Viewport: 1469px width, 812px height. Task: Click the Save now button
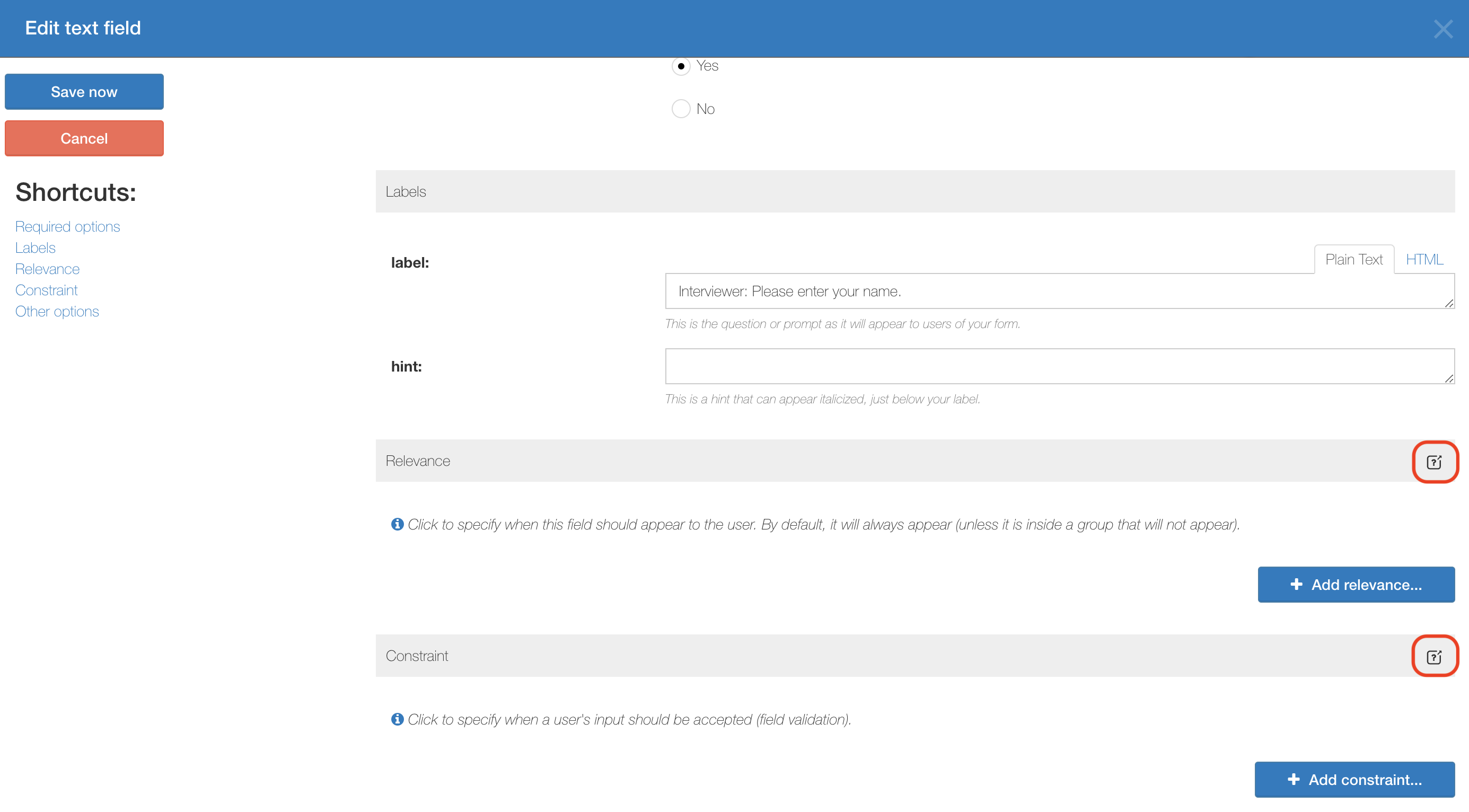84,92
